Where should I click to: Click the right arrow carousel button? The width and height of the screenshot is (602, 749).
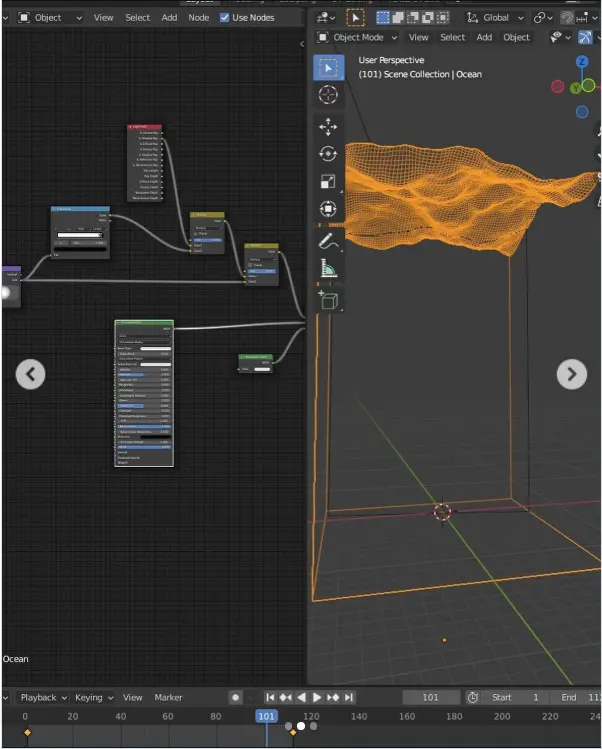pos(571,374)
